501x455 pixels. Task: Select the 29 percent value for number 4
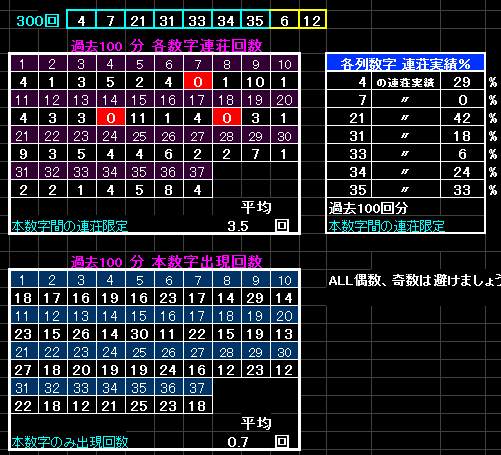(x=462, y=82)
